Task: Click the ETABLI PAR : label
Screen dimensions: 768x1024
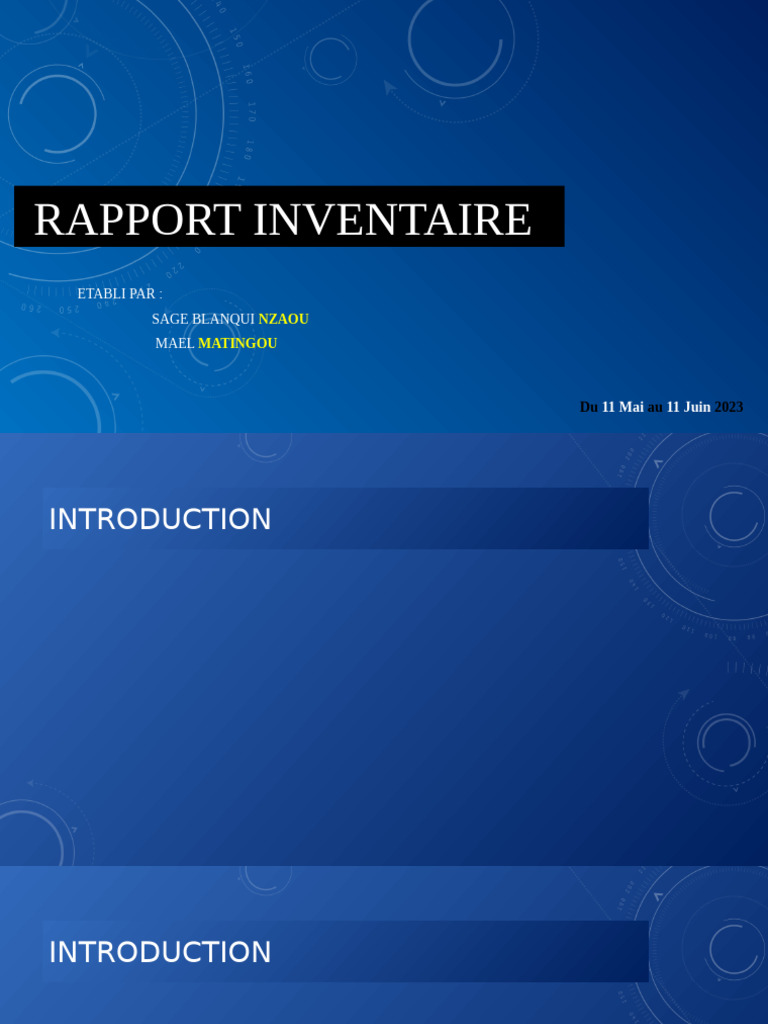Action: [x=120, y=294]
